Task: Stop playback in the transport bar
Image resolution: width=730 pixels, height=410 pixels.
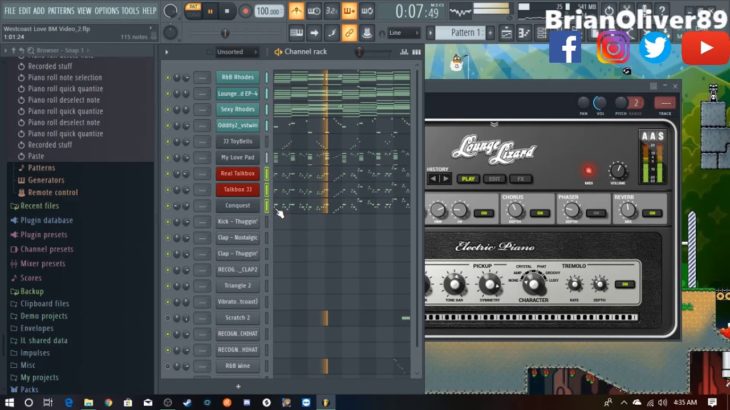Action: [x=227, y=12]
